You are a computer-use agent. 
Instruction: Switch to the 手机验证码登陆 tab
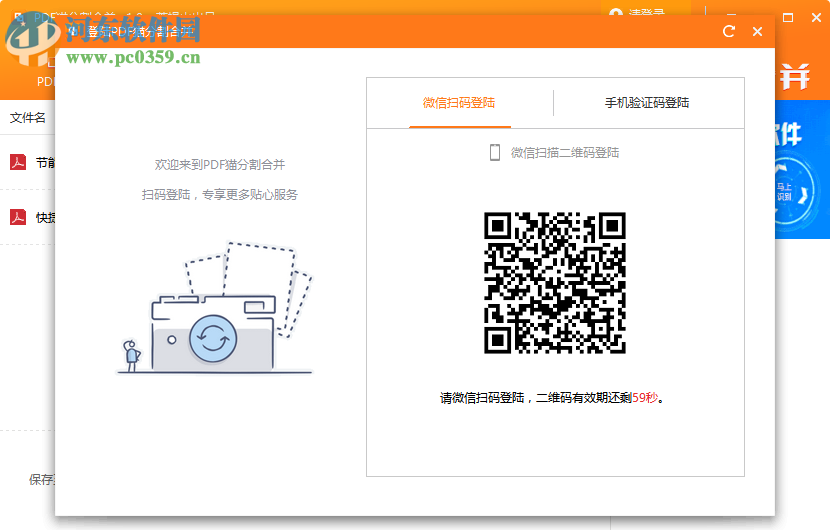pos(646,103)
